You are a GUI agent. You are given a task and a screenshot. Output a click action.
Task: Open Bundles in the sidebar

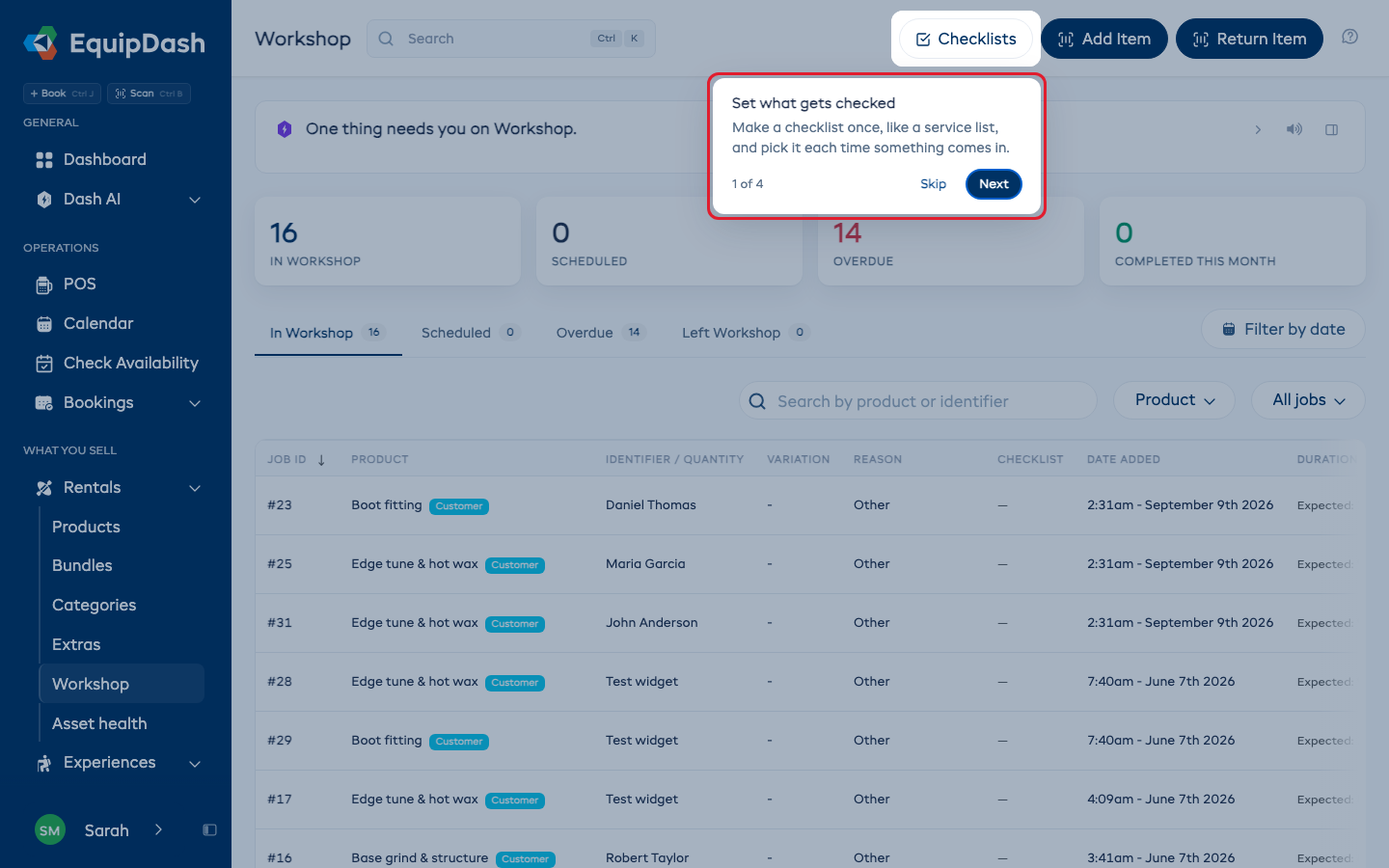point(122,565)
